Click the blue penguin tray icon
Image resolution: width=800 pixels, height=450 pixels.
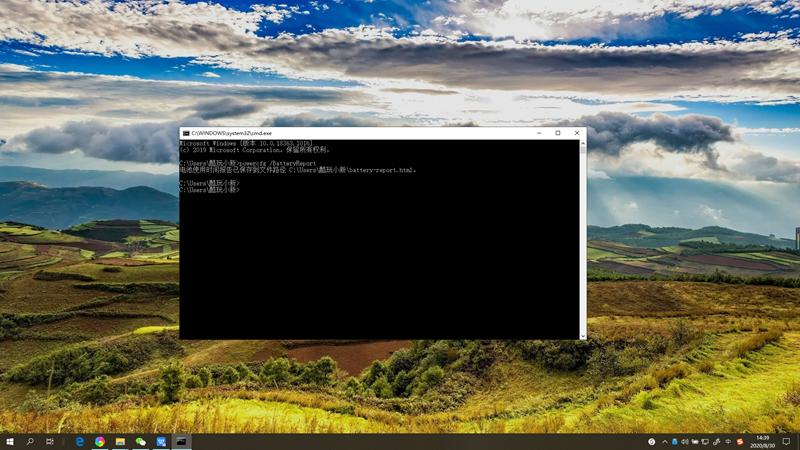pos(674,442)
